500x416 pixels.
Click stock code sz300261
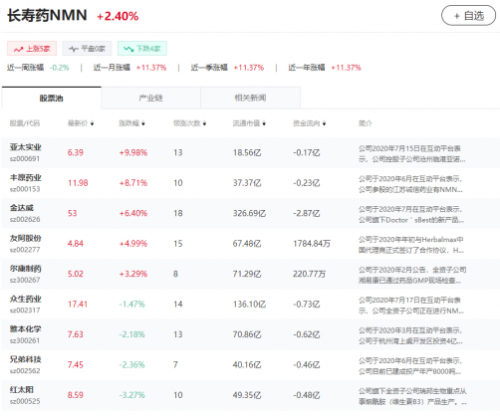coord(25,341)
